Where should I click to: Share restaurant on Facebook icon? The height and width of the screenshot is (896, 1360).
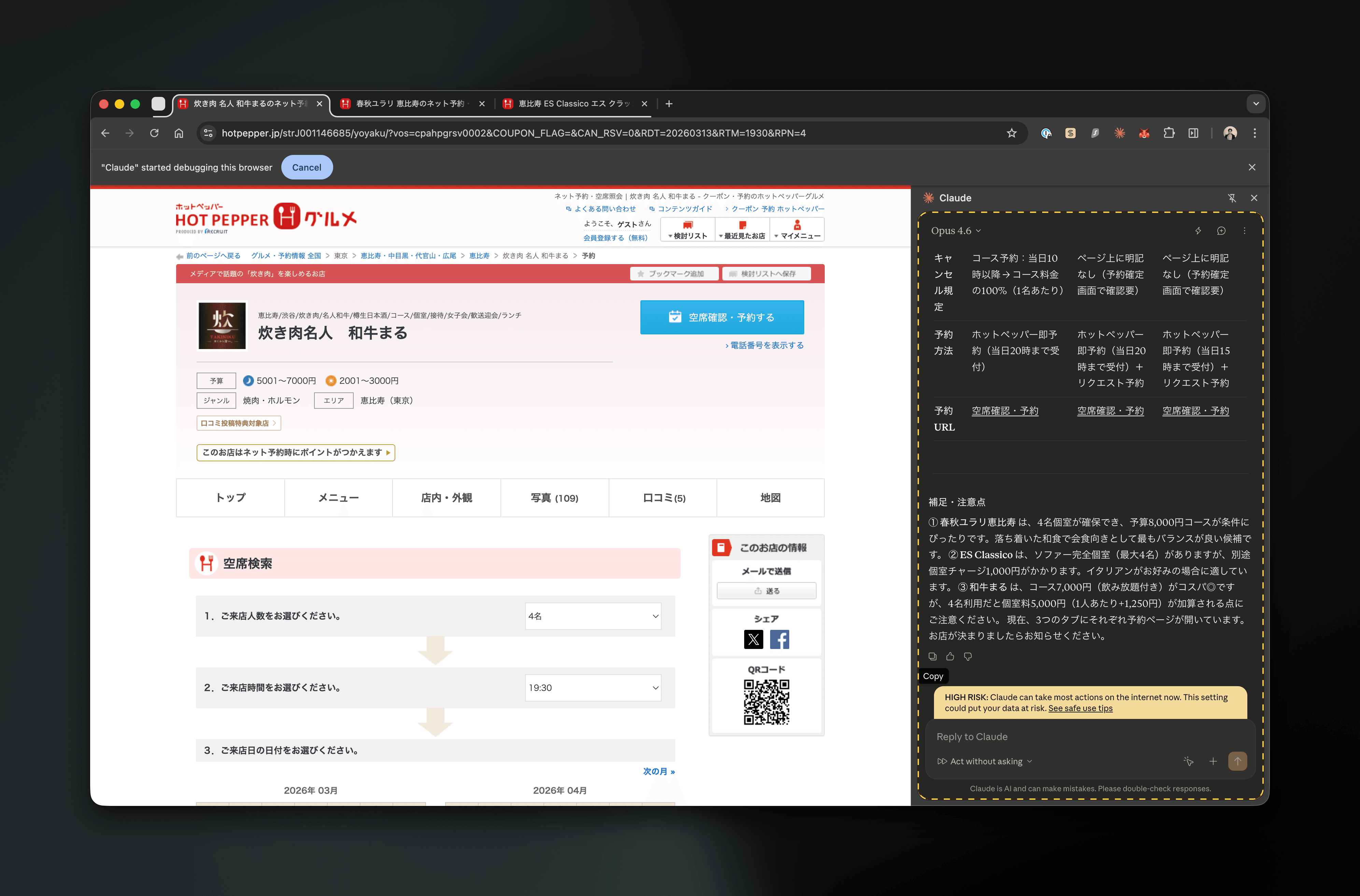tap(779, 639)
